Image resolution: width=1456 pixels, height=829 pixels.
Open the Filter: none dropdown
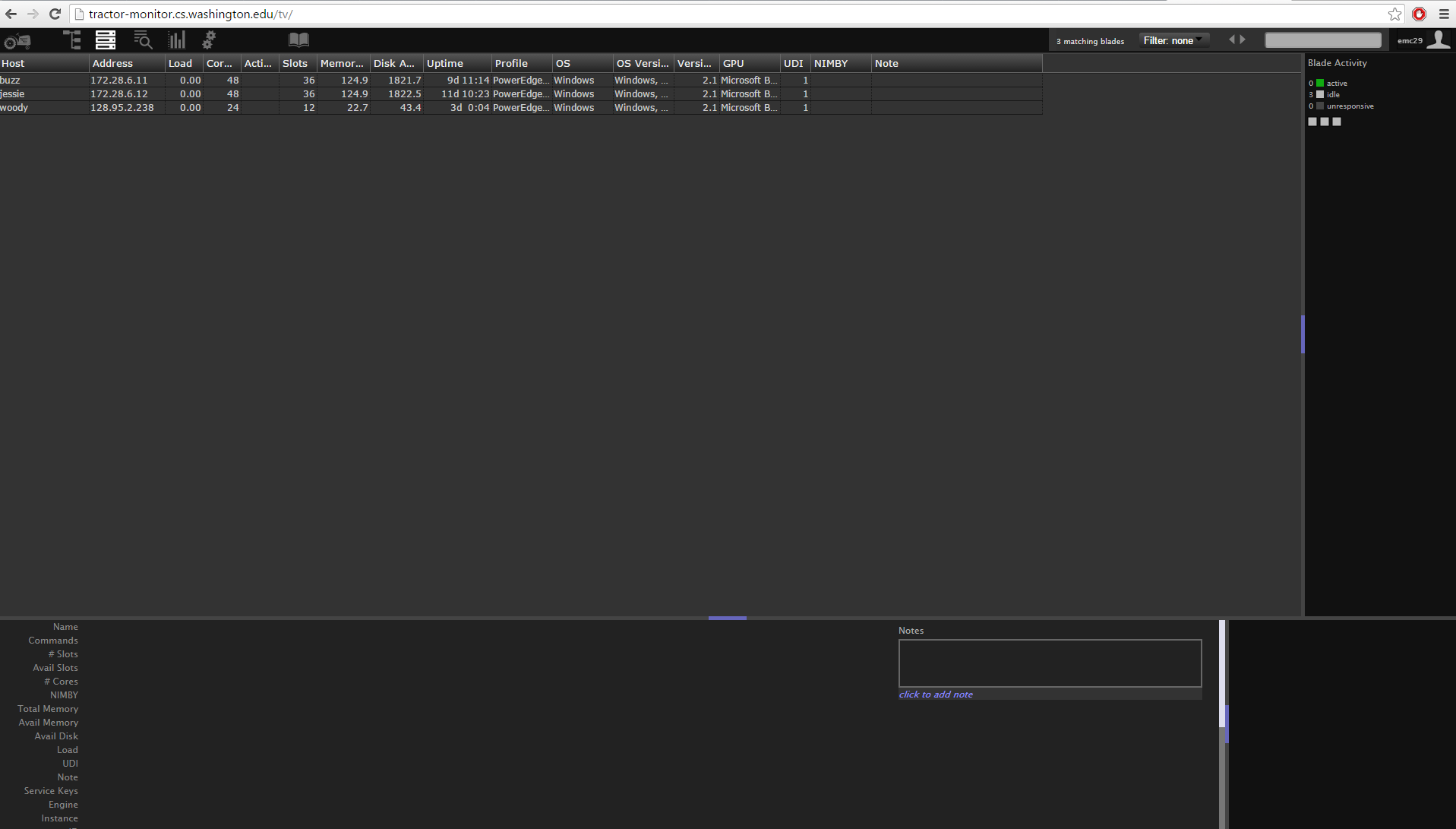click(1172, 41)
